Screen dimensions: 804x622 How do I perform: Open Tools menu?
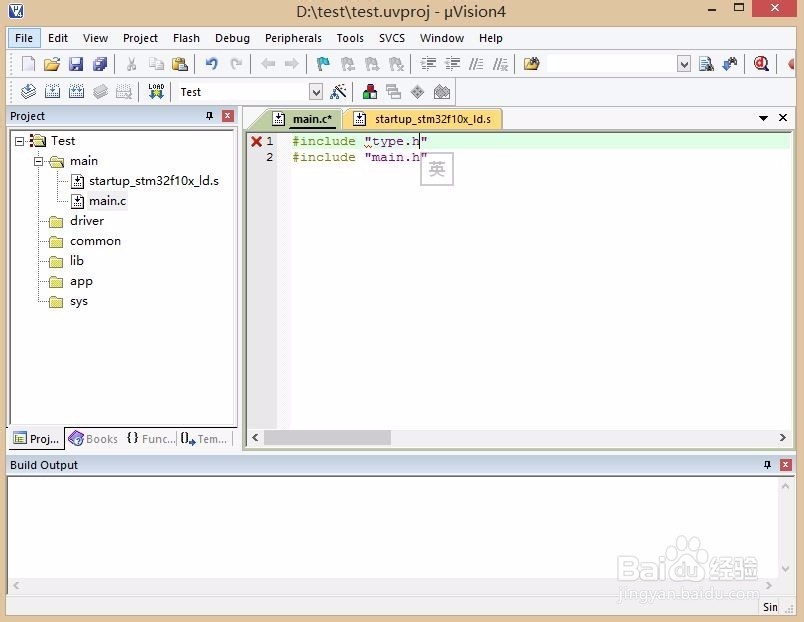coord(350,38)
